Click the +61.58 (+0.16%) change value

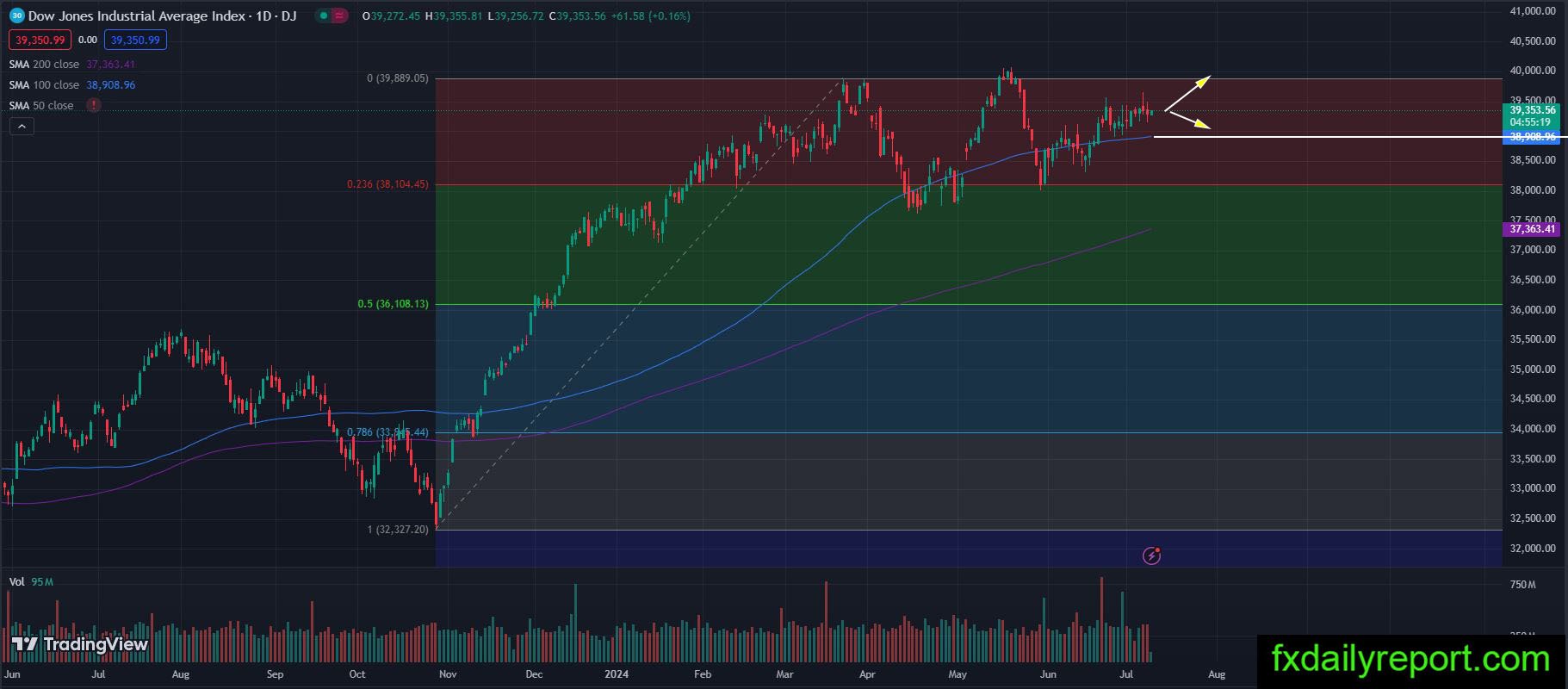click(650, 16)
